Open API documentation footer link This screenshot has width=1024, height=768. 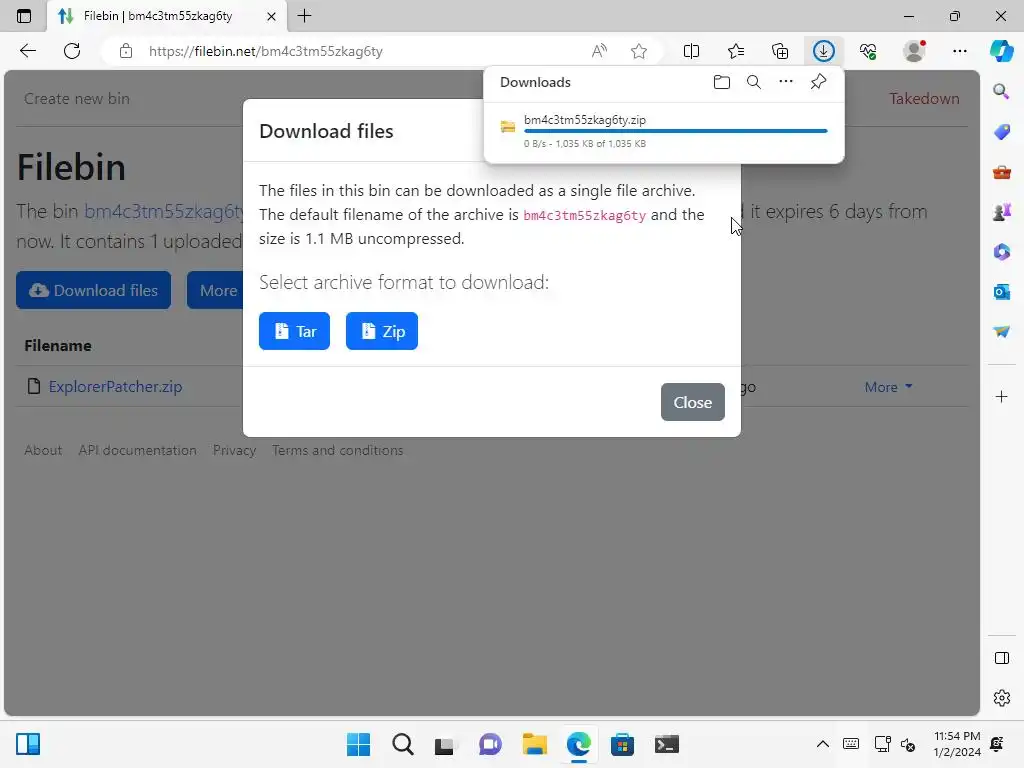click(137, 450)
